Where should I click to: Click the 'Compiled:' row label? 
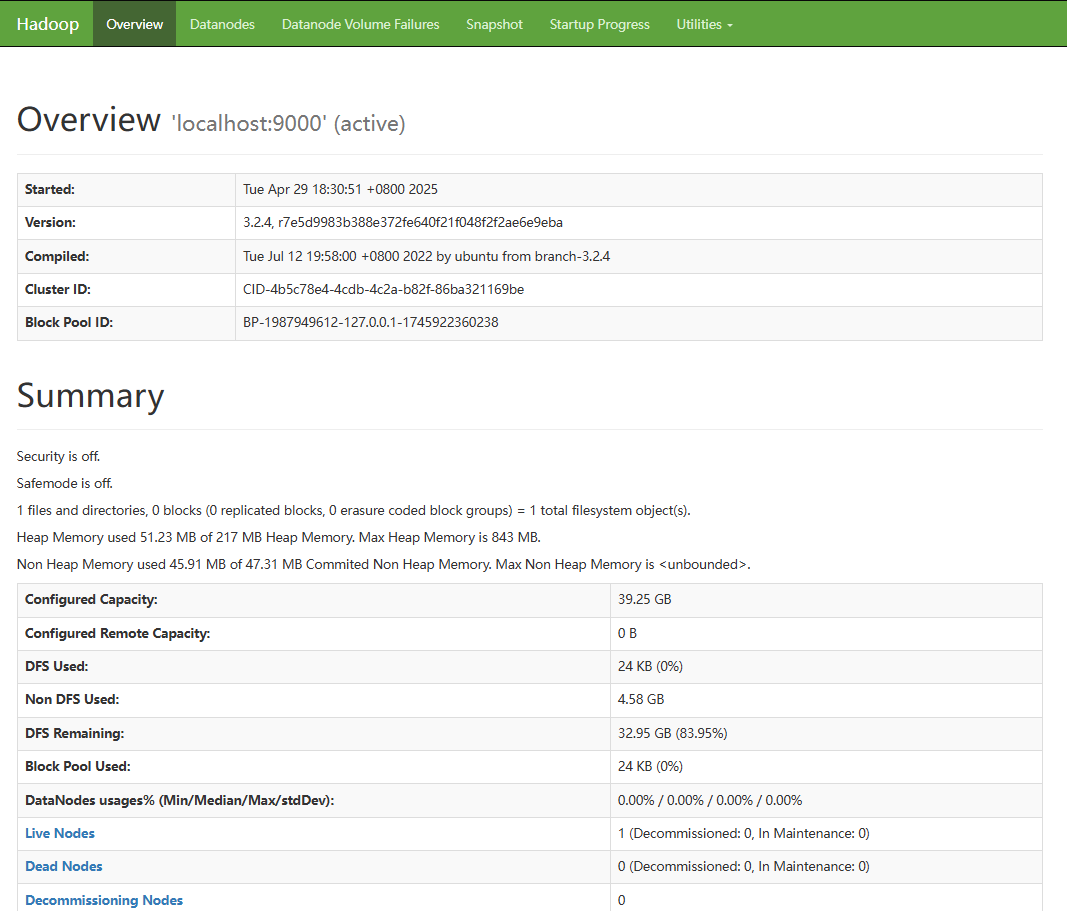(x=57, y=256)
